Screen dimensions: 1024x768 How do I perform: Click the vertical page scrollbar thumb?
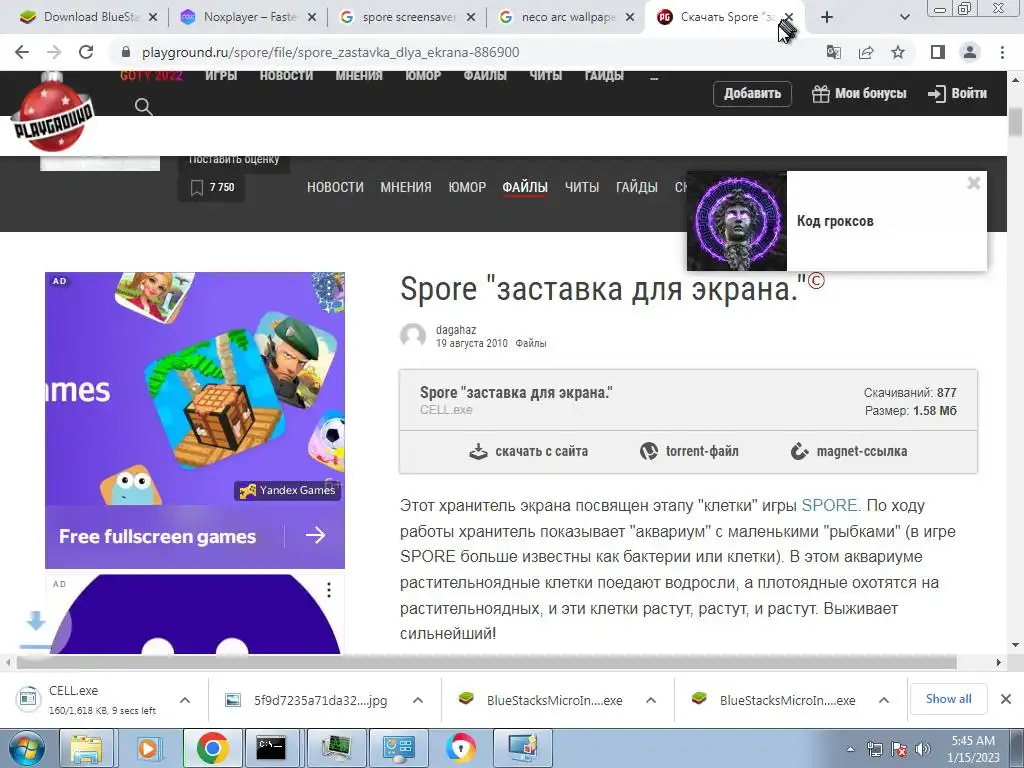coord(1015,122)
